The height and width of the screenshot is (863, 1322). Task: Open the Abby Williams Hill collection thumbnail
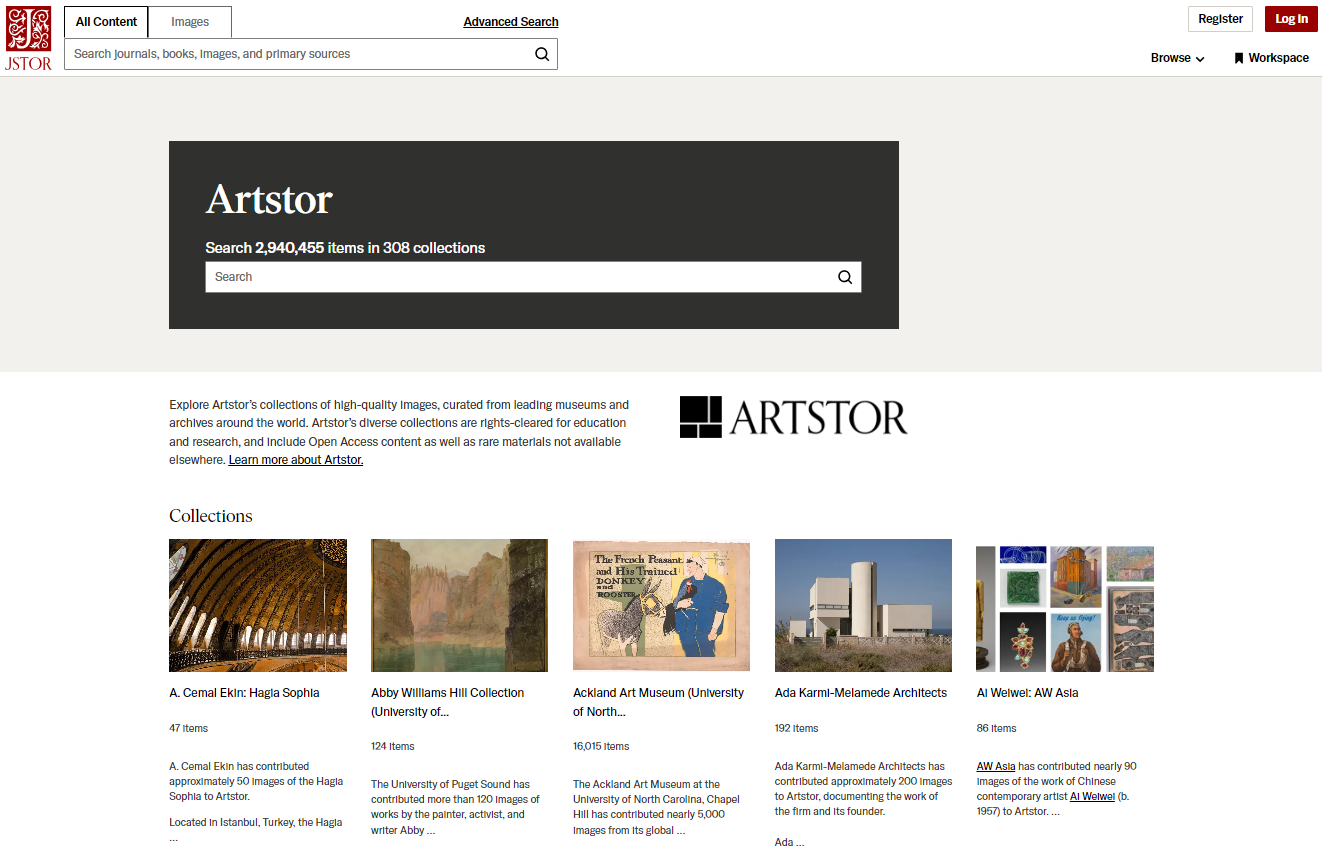tap(459, 605)
